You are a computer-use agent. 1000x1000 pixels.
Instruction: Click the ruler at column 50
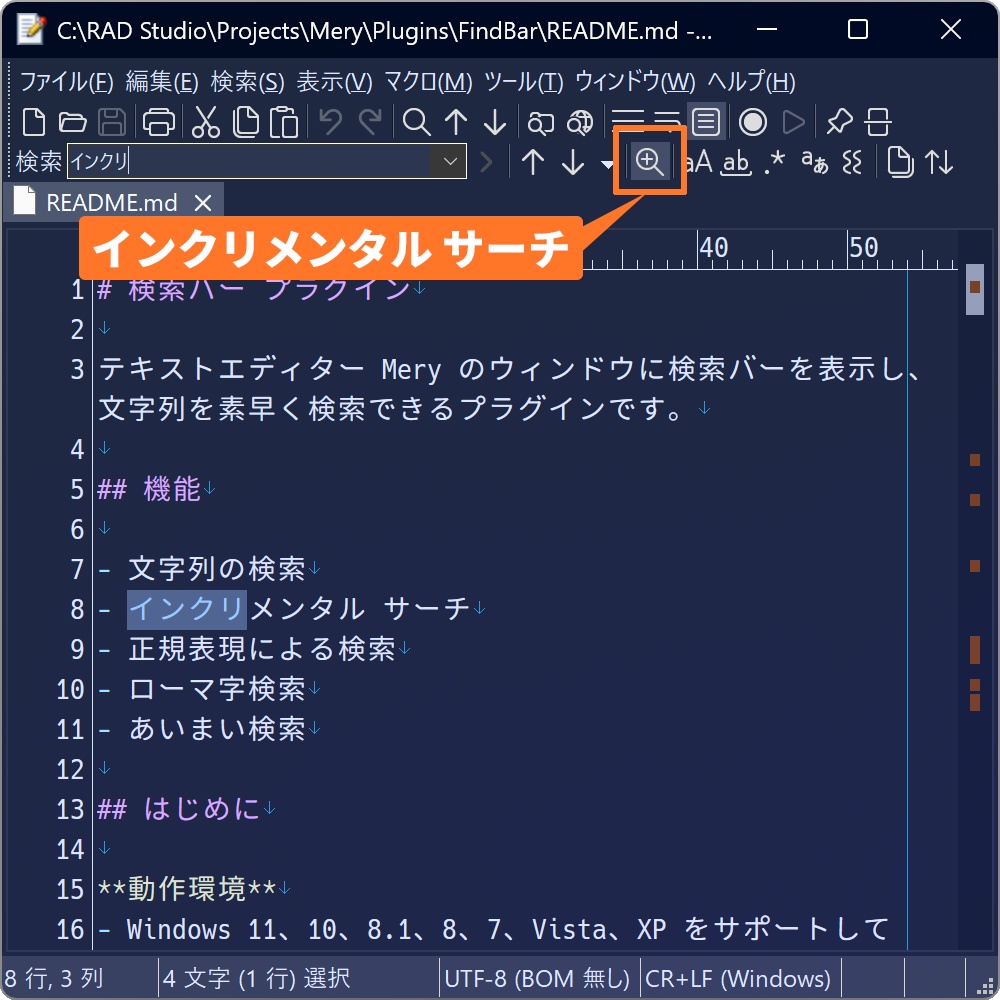[x=863, y=247]
